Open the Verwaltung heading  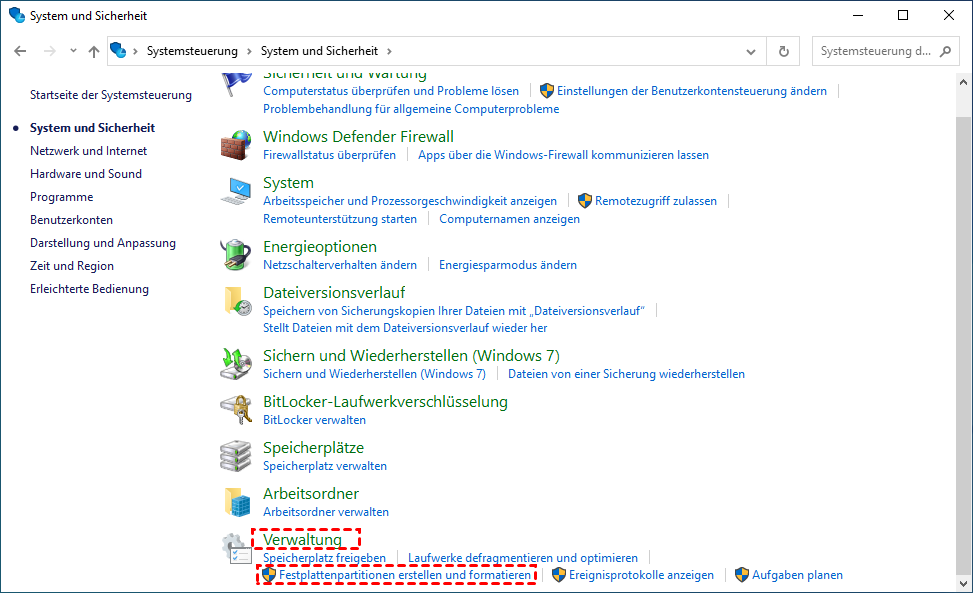tap(302, 540)
